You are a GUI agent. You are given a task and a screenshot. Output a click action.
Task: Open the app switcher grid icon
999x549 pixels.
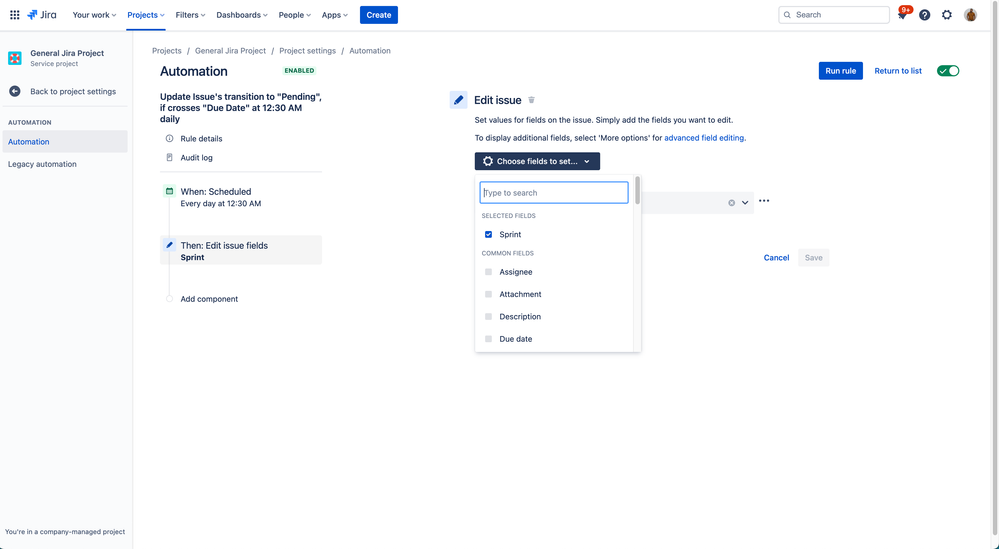[x=15, y=15]
